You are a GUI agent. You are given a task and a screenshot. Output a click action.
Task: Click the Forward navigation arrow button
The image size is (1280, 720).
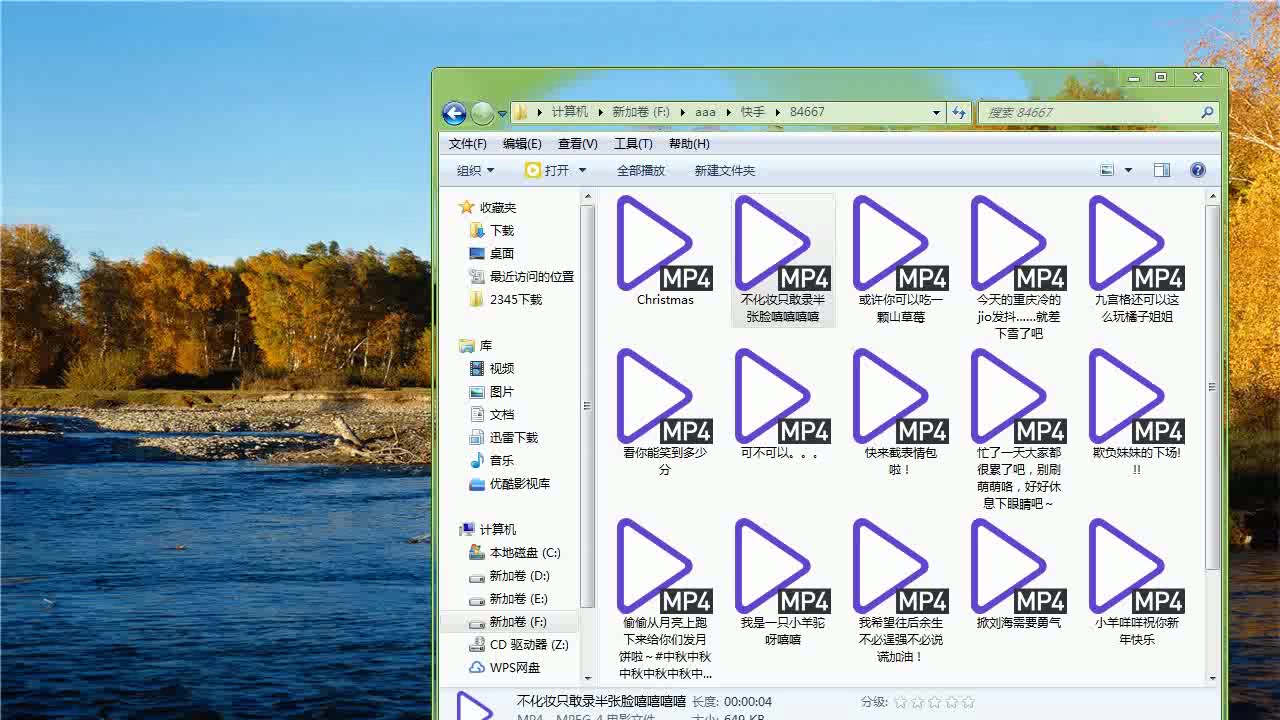(x=482, y=113)
